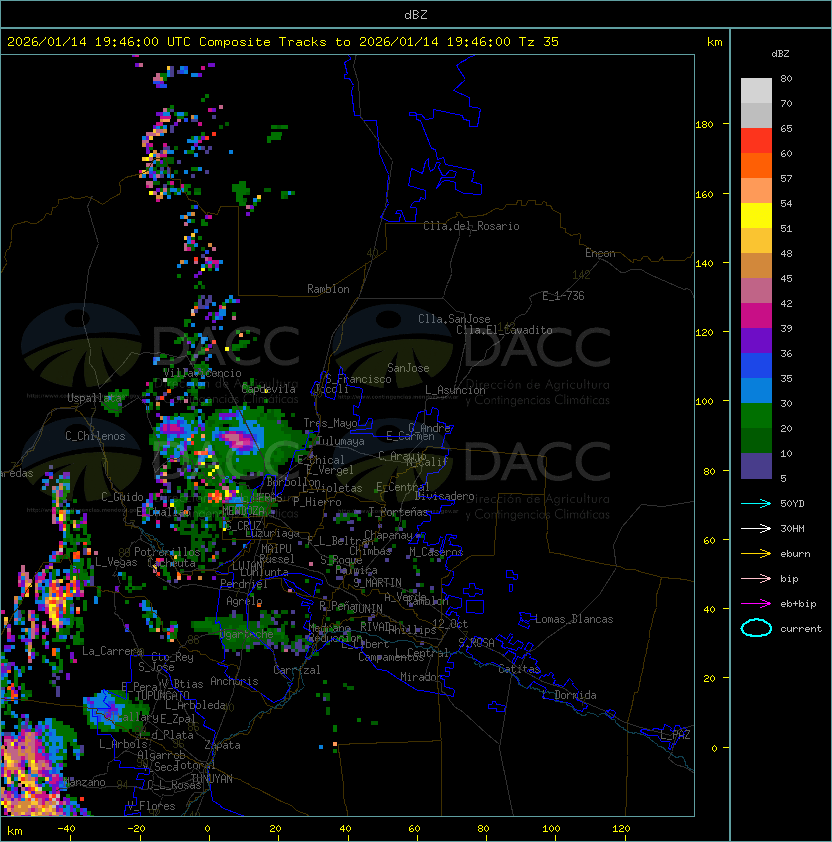Click the 'Anchoris' map label
Viewport: 832px width, 842px height.
click(234, 681)
